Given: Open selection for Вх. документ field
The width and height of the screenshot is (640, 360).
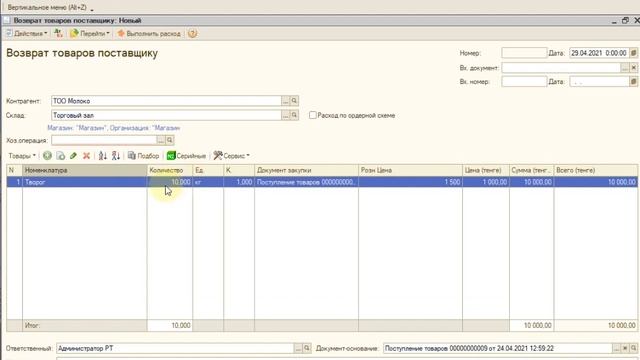Looking at the screenshot, I should tap(625, 68).
